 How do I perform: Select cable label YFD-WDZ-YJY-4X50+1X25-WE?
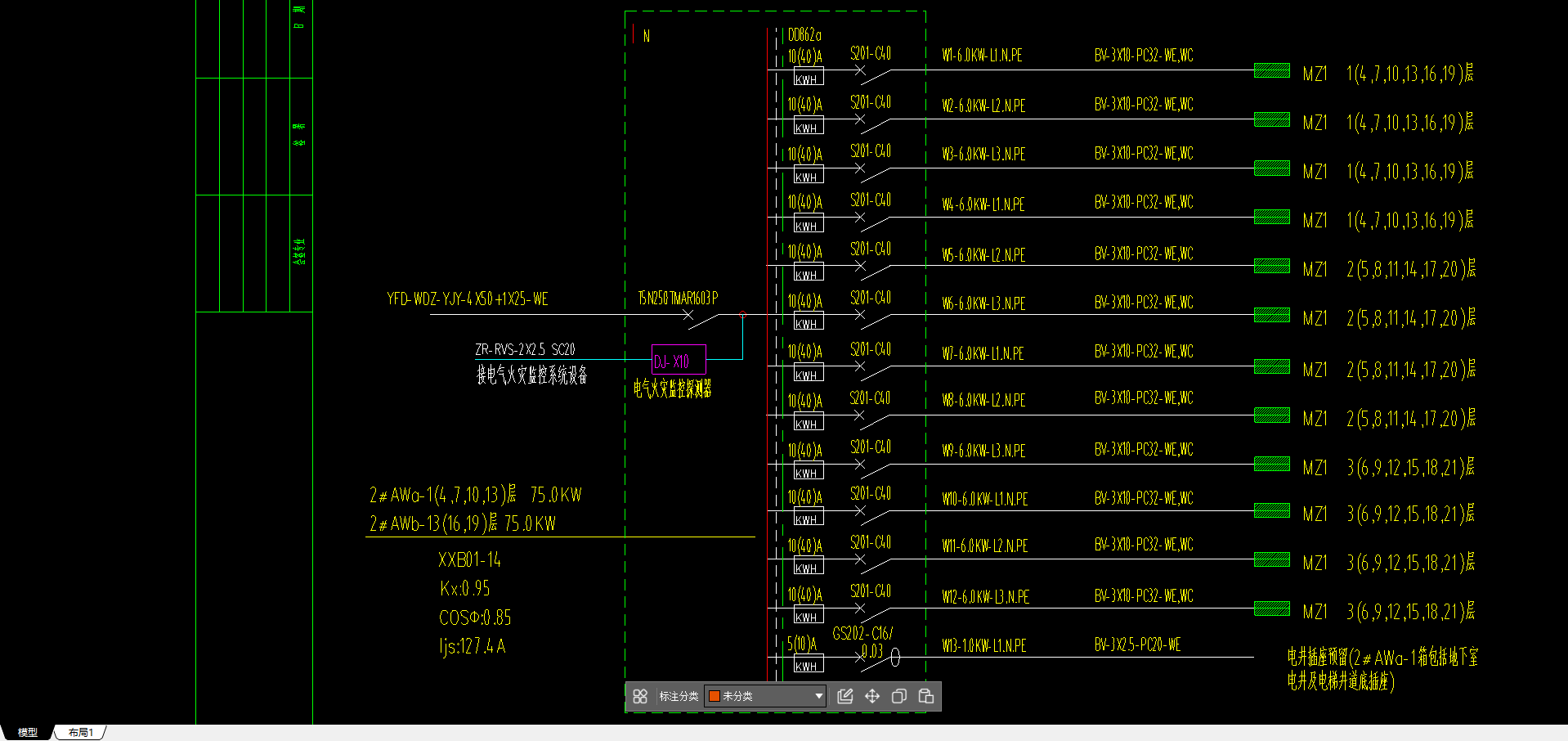[x=468, y=299]
